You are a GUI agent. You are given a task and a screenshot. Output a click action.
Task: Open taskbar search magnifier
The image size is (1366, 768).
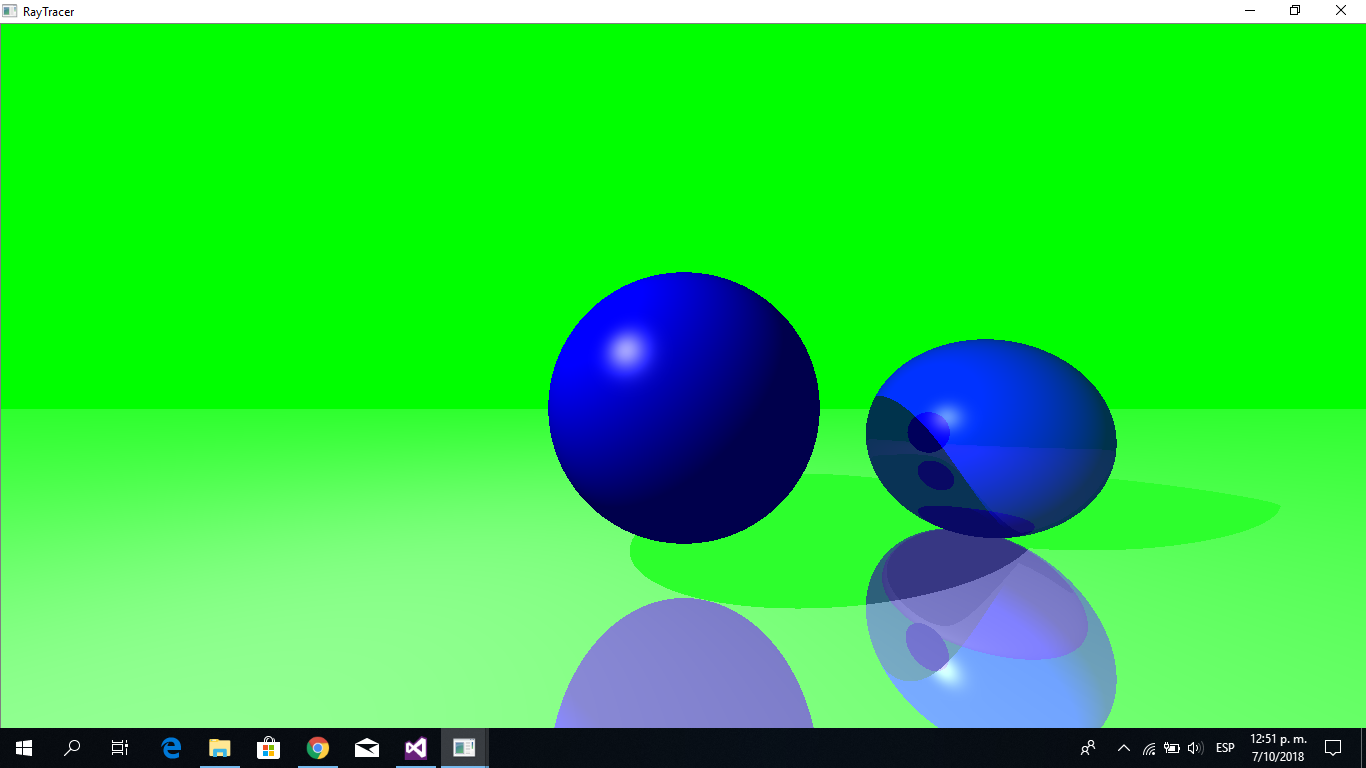click(x=72, y=748)
